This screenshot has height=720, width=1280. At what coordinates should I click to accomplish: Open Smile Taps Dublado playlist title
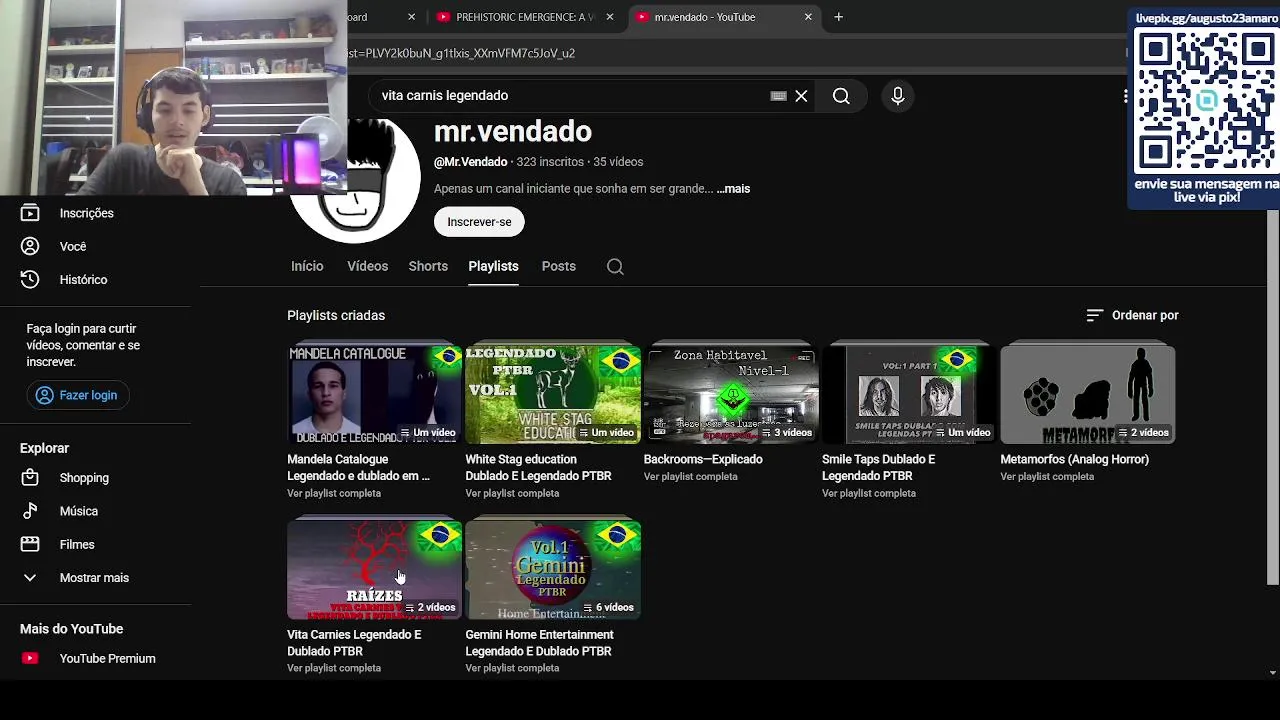pyautogui.click(x=878, y=468)
